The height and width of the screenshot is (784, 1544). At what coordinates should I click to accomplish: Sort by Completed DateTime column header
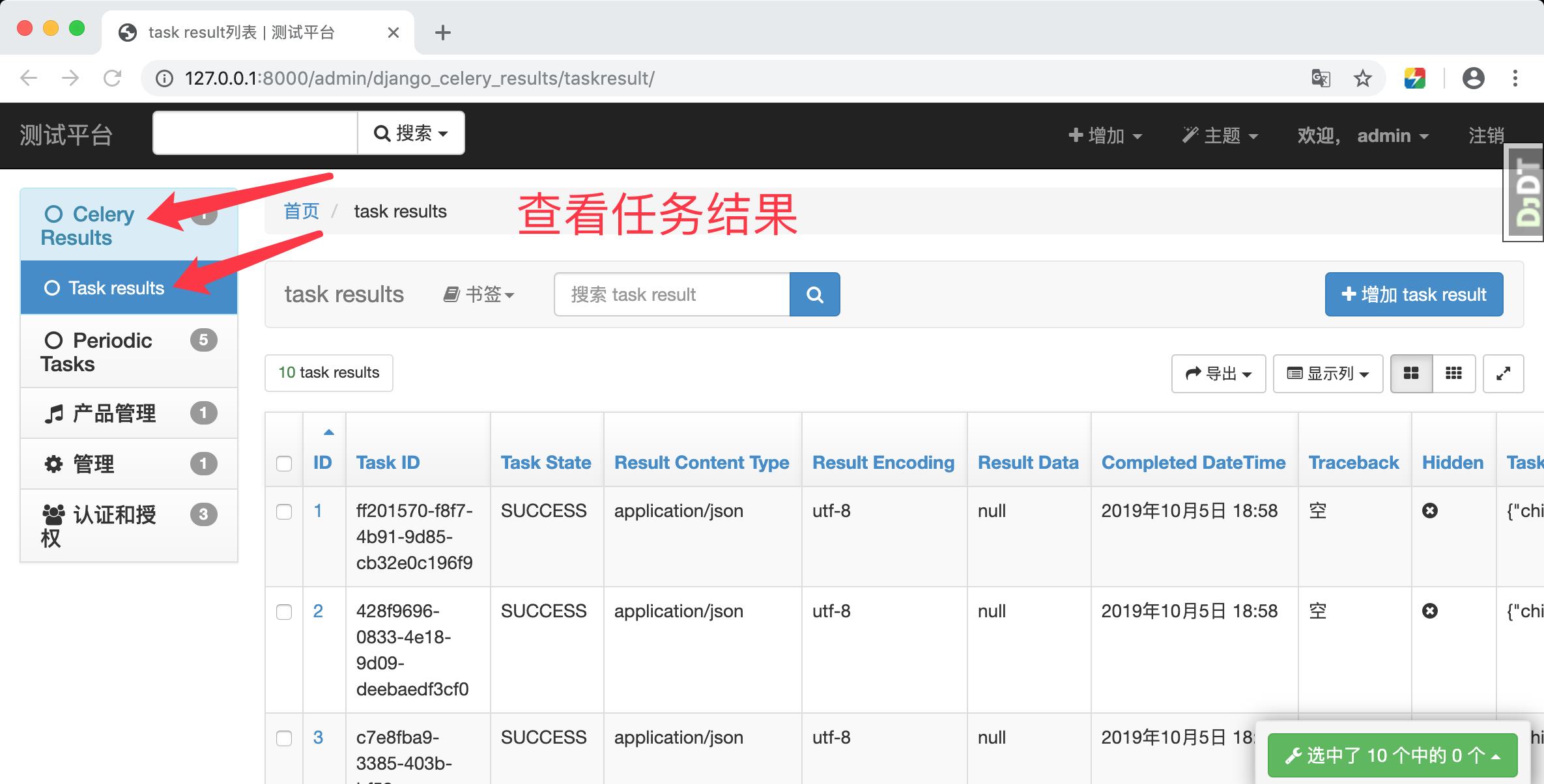point(1194,463)
